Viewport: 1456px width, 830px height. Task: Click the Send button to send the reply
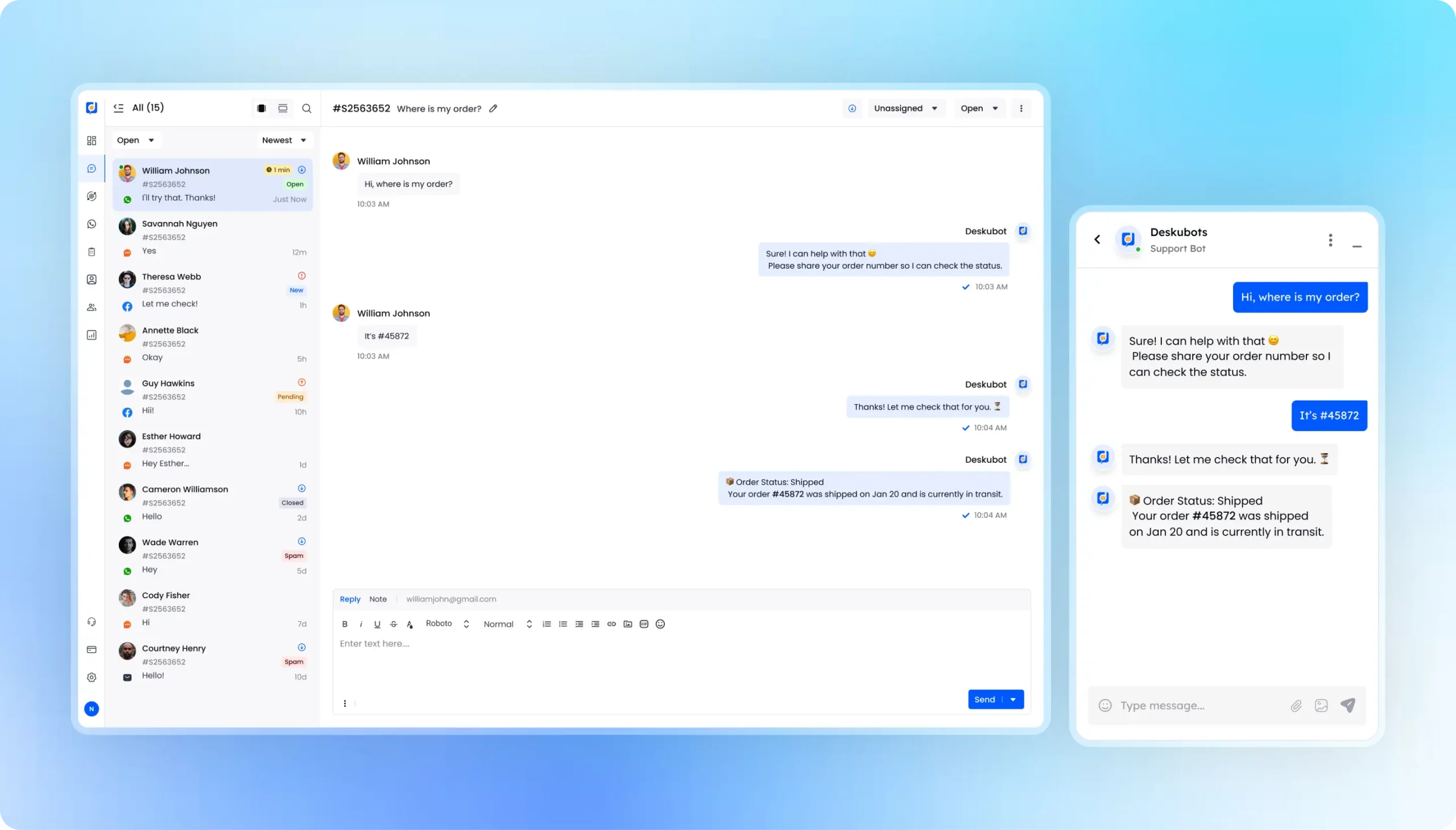[x=985, y=699]
